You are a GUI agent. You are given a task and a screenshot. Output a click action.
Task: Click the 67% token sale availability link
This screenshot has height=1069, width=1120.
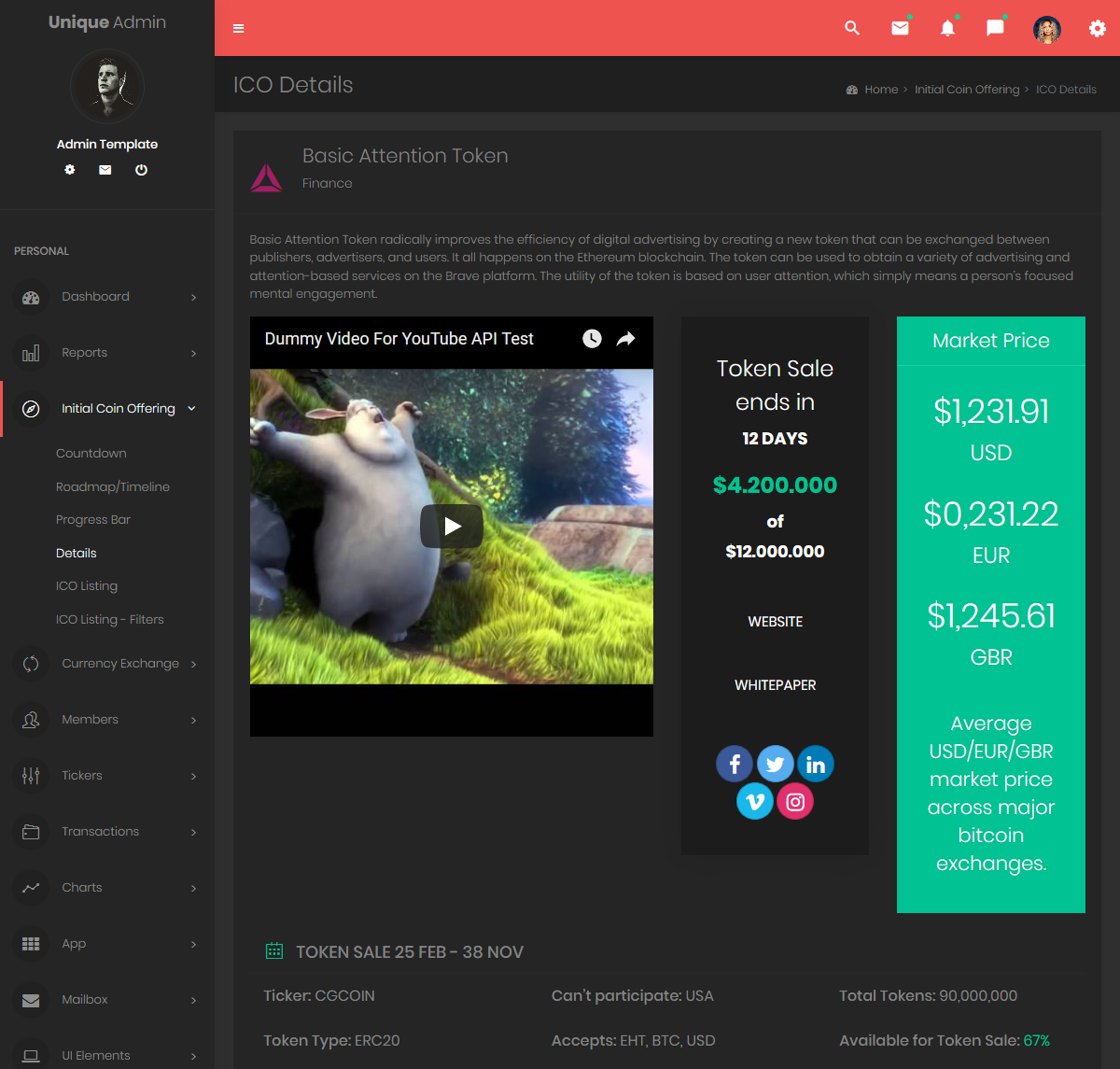coord(1039,1039)
